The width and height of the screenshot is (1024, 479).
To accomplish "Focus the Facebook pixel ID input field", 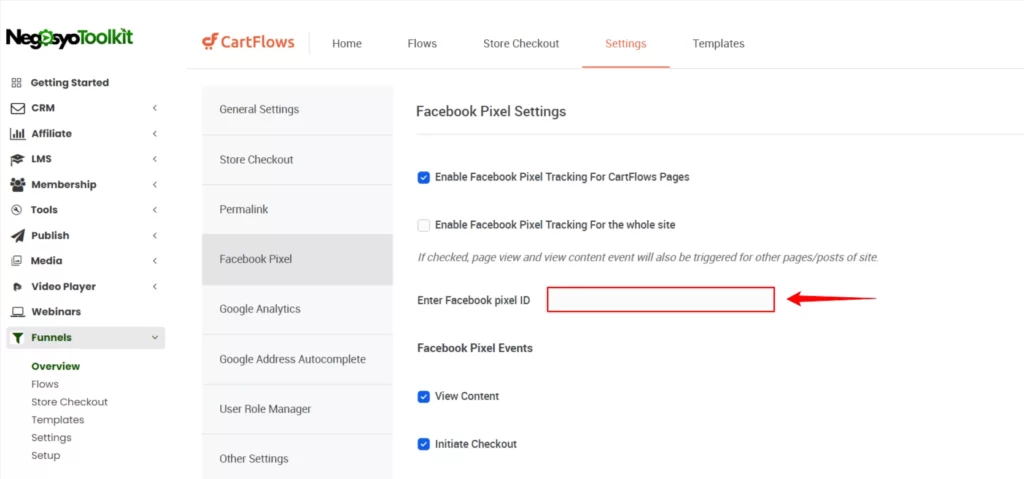I will pos(661,299).
